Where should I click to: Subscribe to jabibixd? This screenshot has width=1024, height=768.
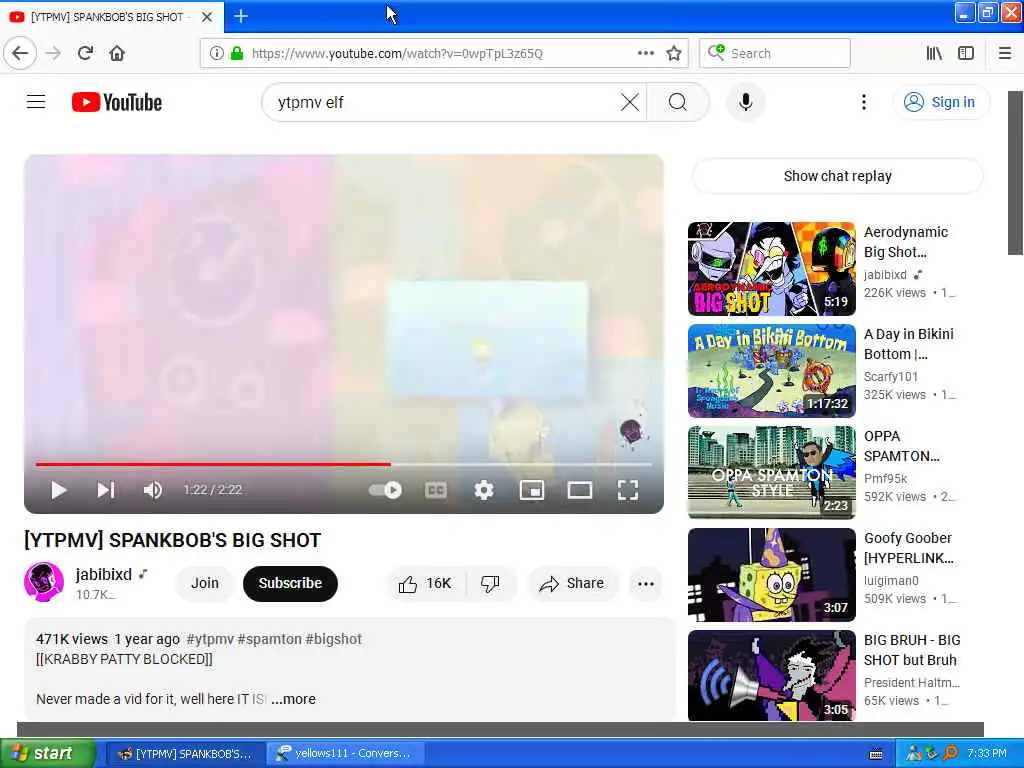pyautogui.click(x=290, y=583)
